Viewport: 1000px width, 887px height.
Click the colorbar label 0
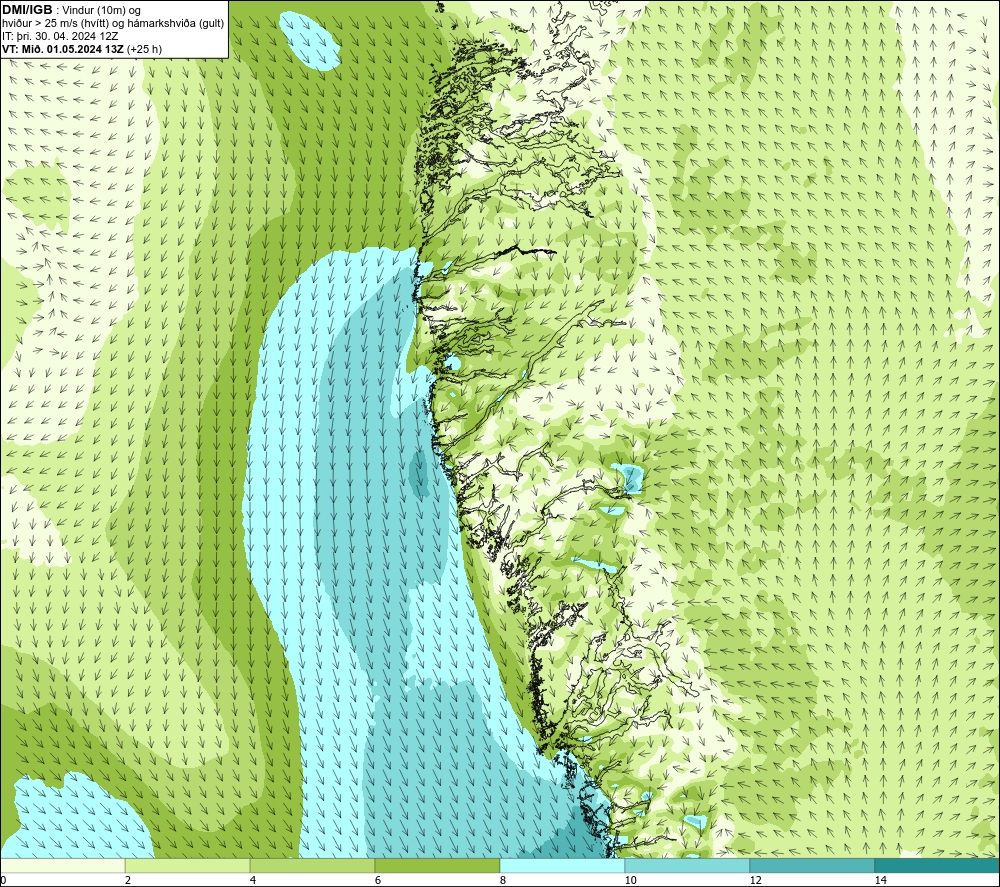tap(4, 880)
